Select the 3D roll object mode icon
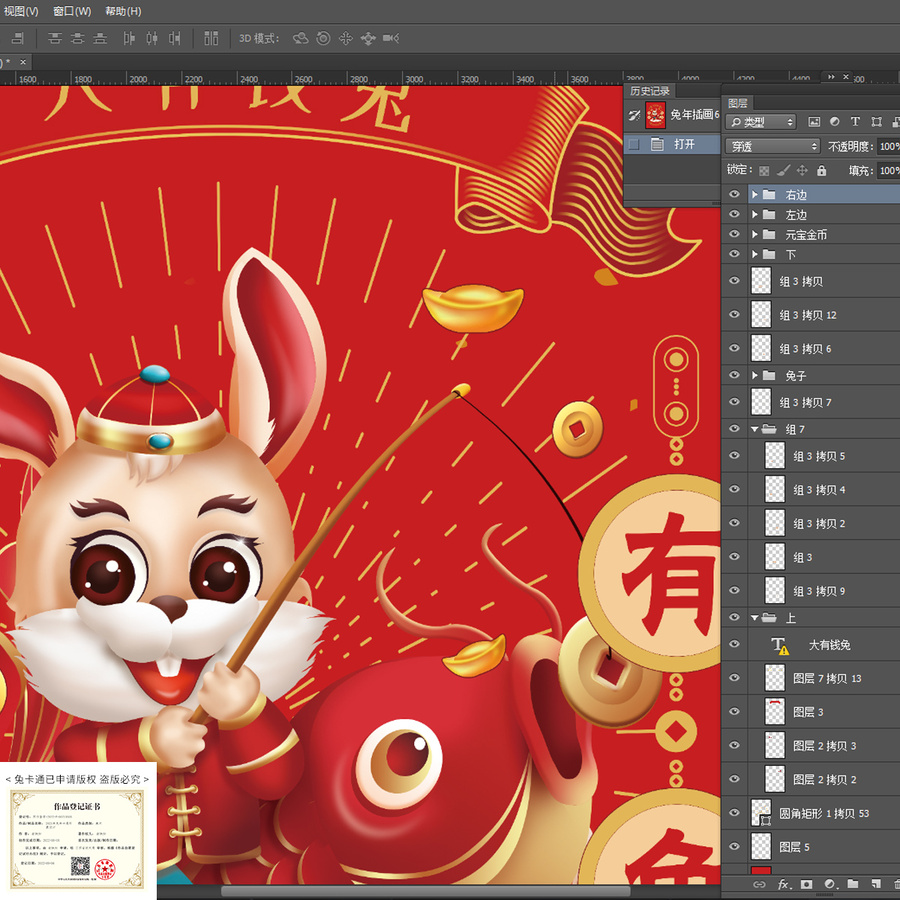Viewport: 900px width, 900px height. coord(323,38)
